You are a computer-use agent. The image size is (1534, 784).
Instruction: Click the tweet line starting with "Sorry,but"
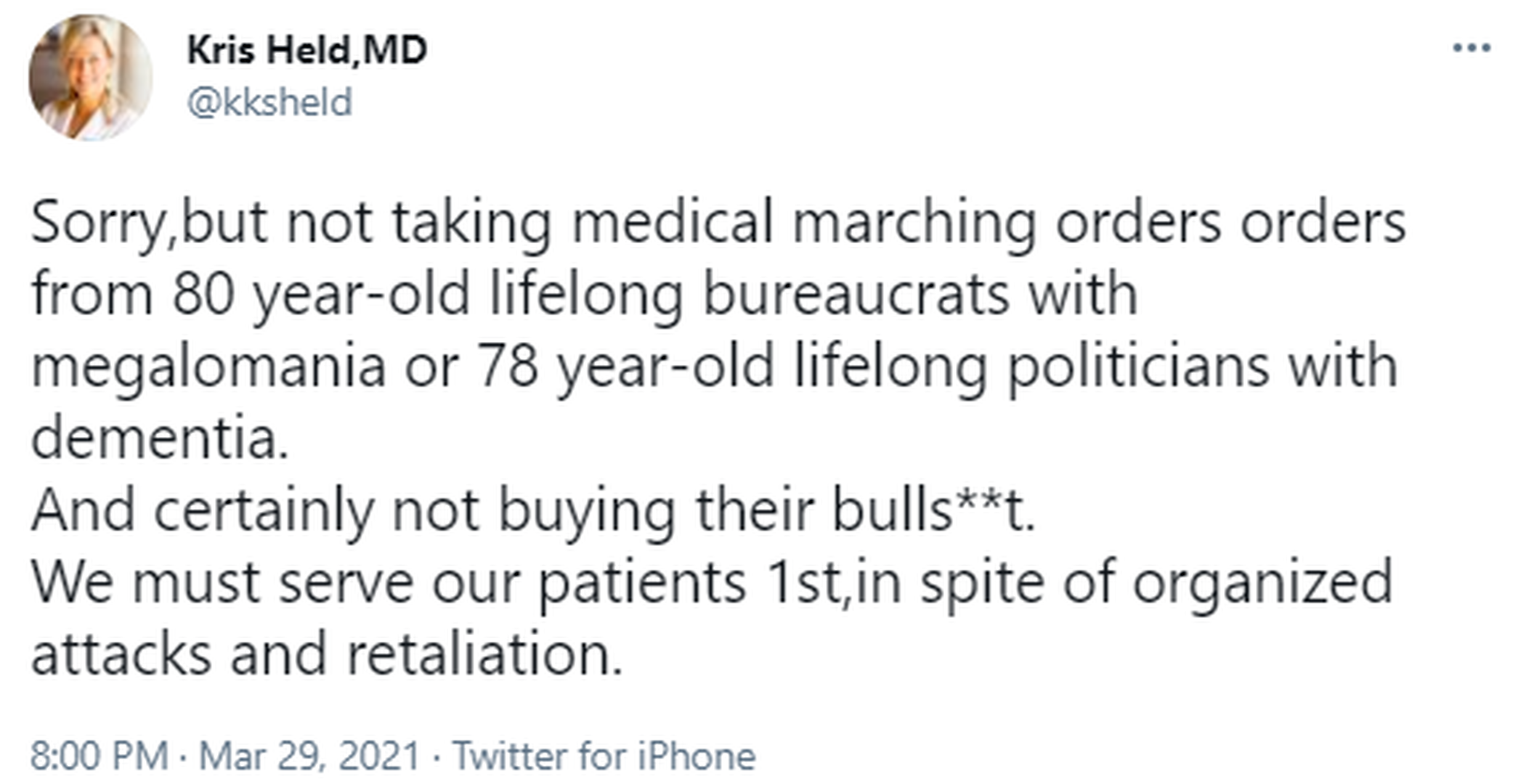(718, 222)
